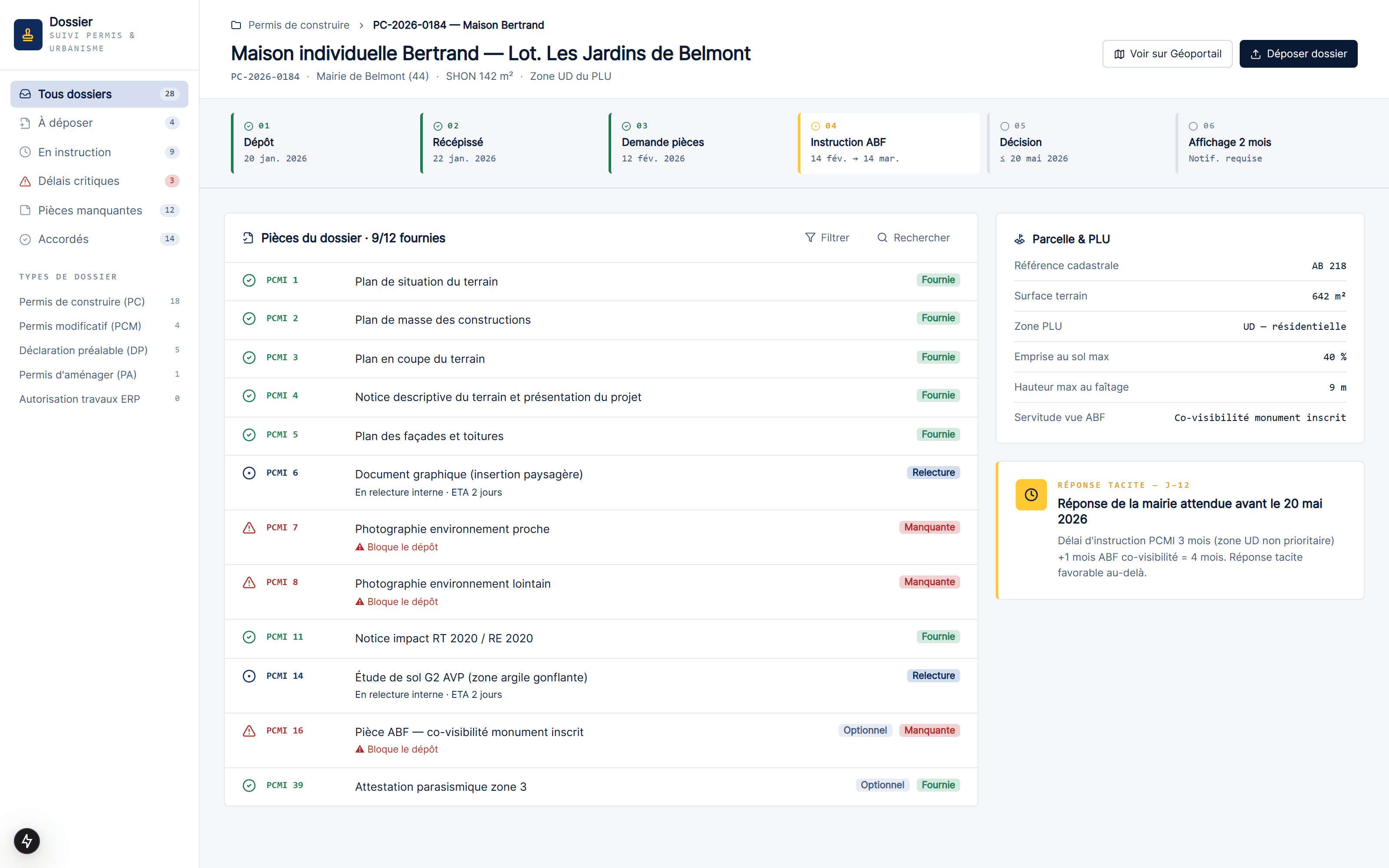The height and width of the screenshot is (868, 1389).
Task: Click the check icon of PCMI 39
Action: [249, 786]
